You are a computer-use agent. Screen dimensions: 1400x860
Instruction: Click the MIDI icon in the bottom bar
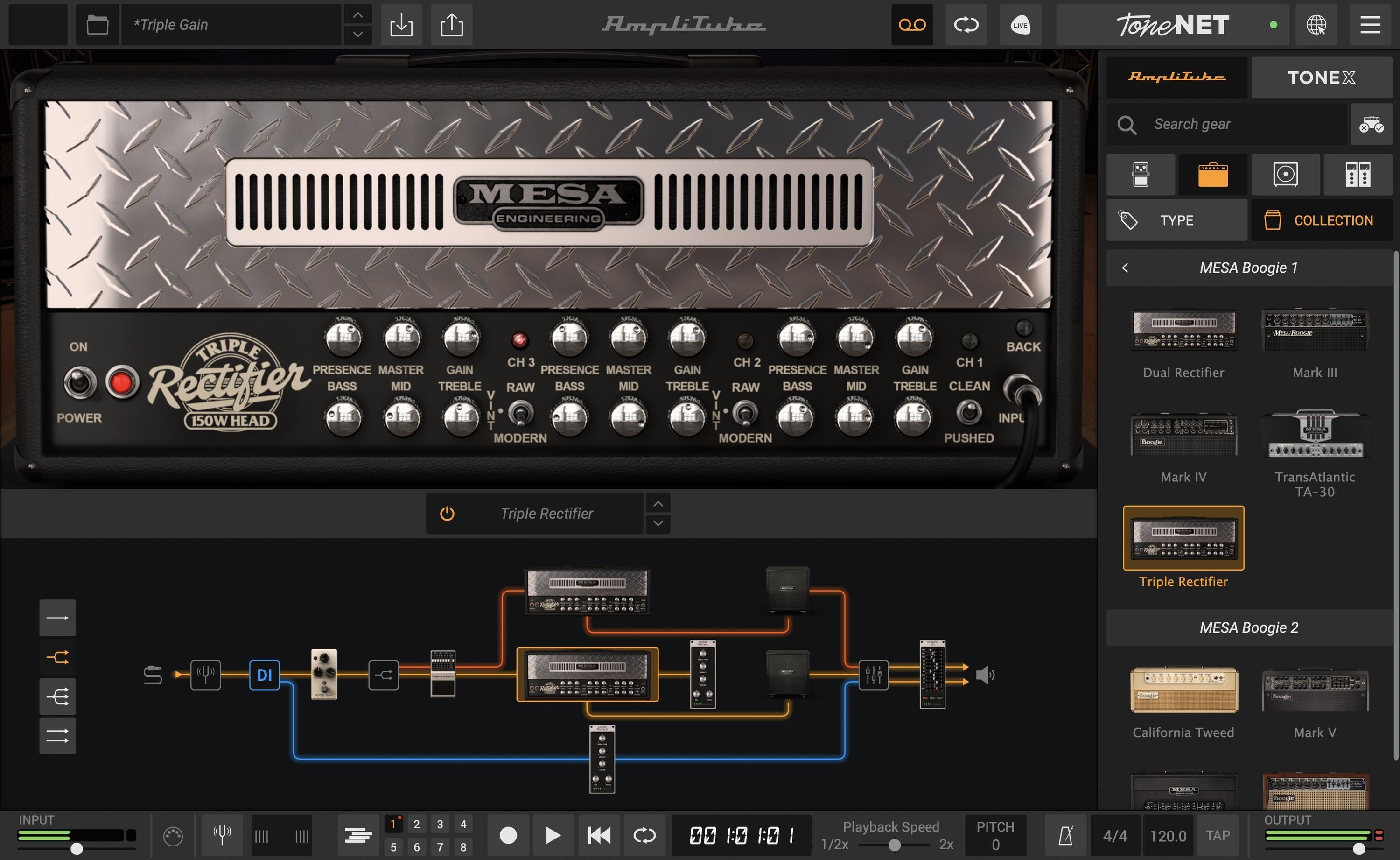[x=174, y=835]
